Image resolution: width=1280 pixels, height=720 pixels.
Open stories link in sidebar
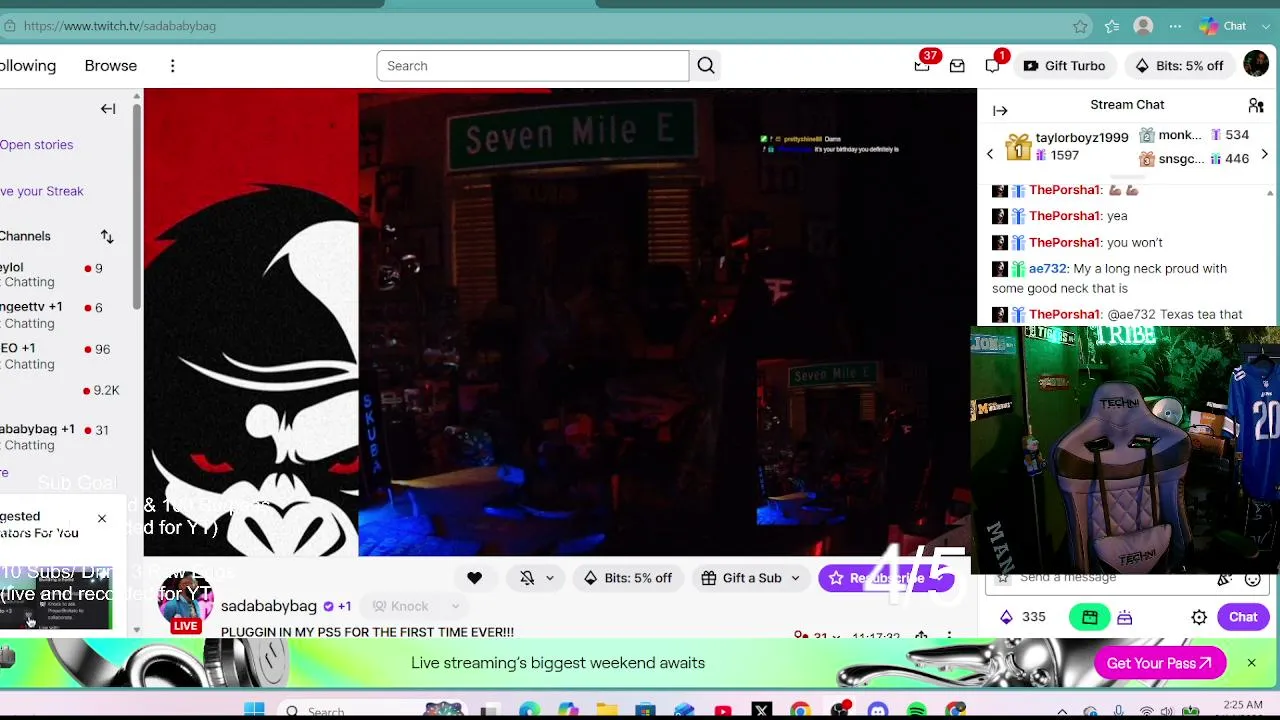(x=36, y=145)
